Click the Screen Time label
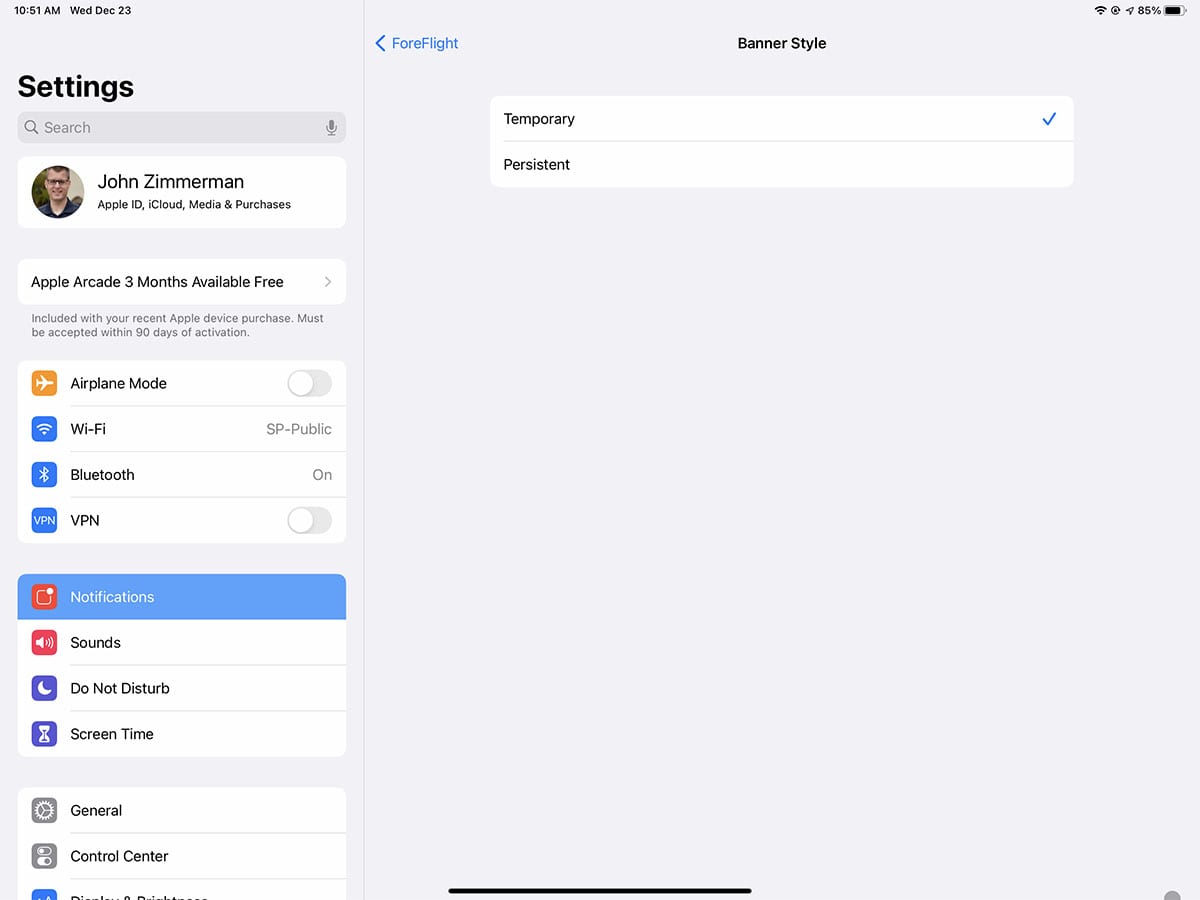 pyautogui.click(x=112, y=734)
